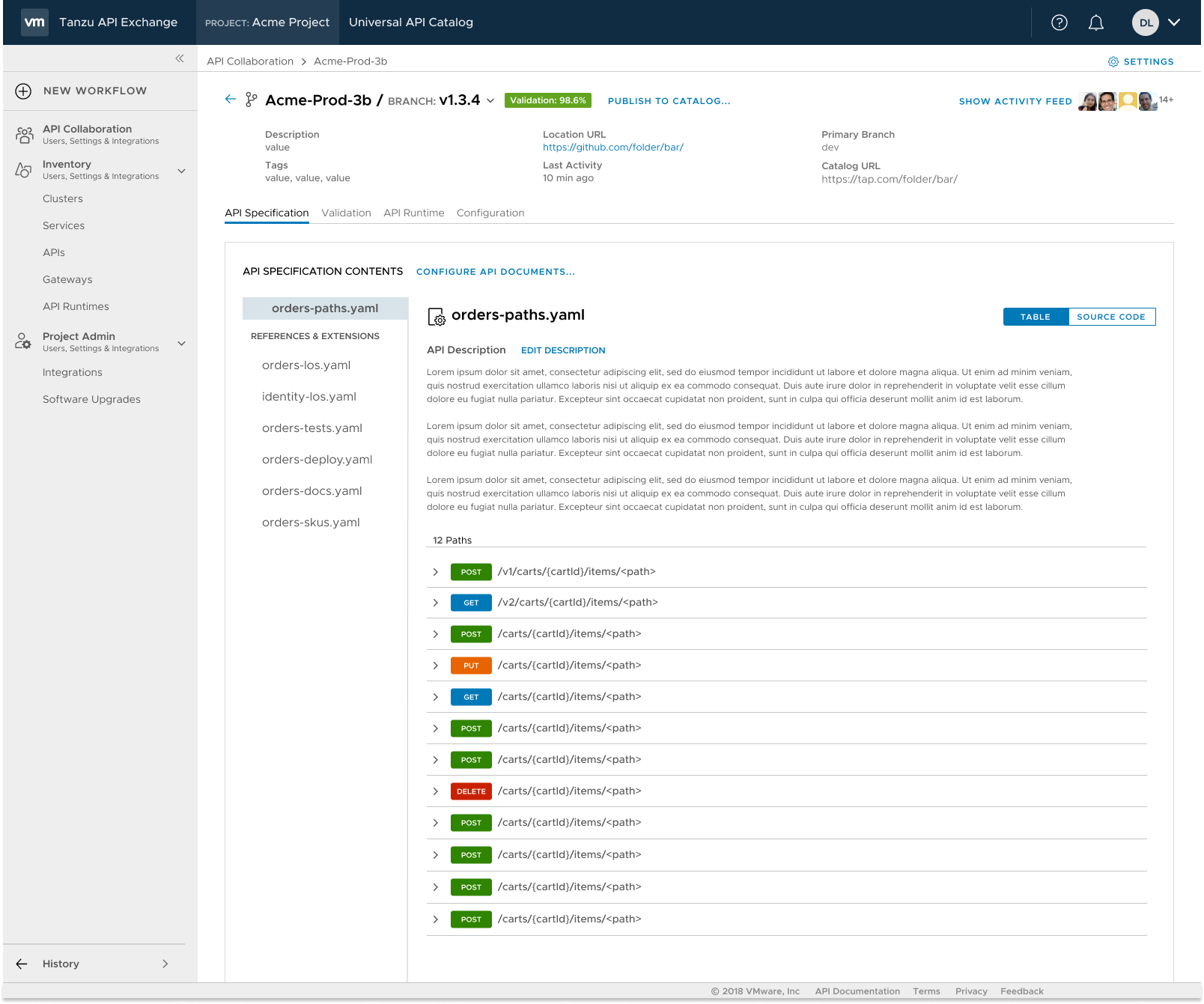Open APIs in the sidebar
The image size is (1204, 1004).
coord(54,253)
